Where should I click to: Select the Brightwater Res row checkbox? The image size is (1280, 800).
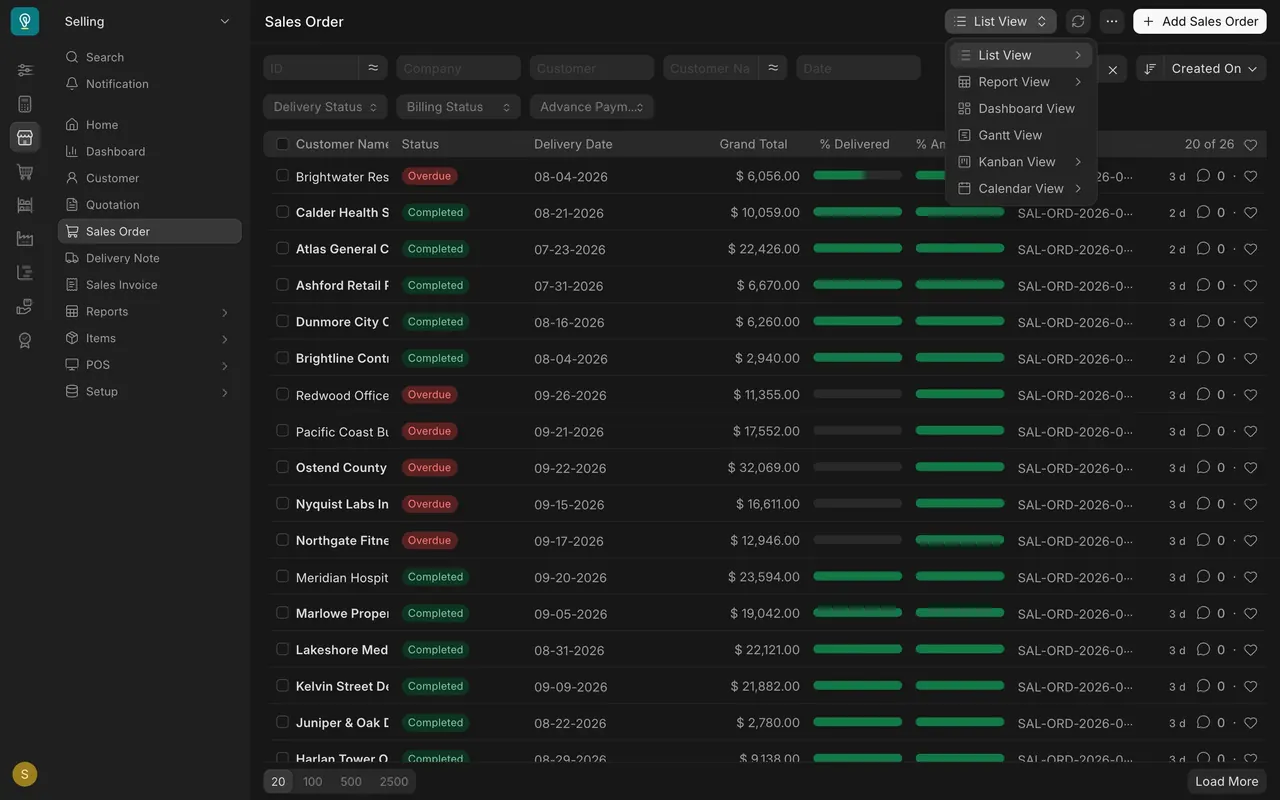282,176
